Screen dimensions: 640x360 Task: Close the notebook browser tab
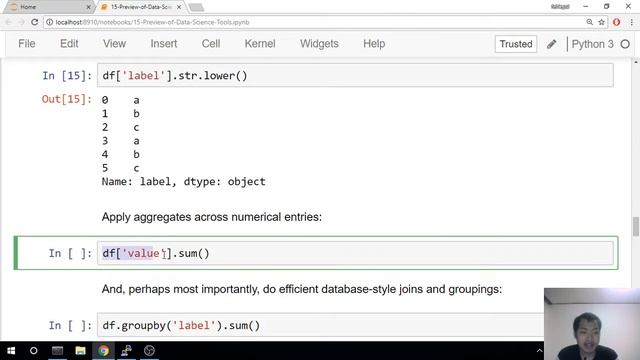(x=179, y=7)
